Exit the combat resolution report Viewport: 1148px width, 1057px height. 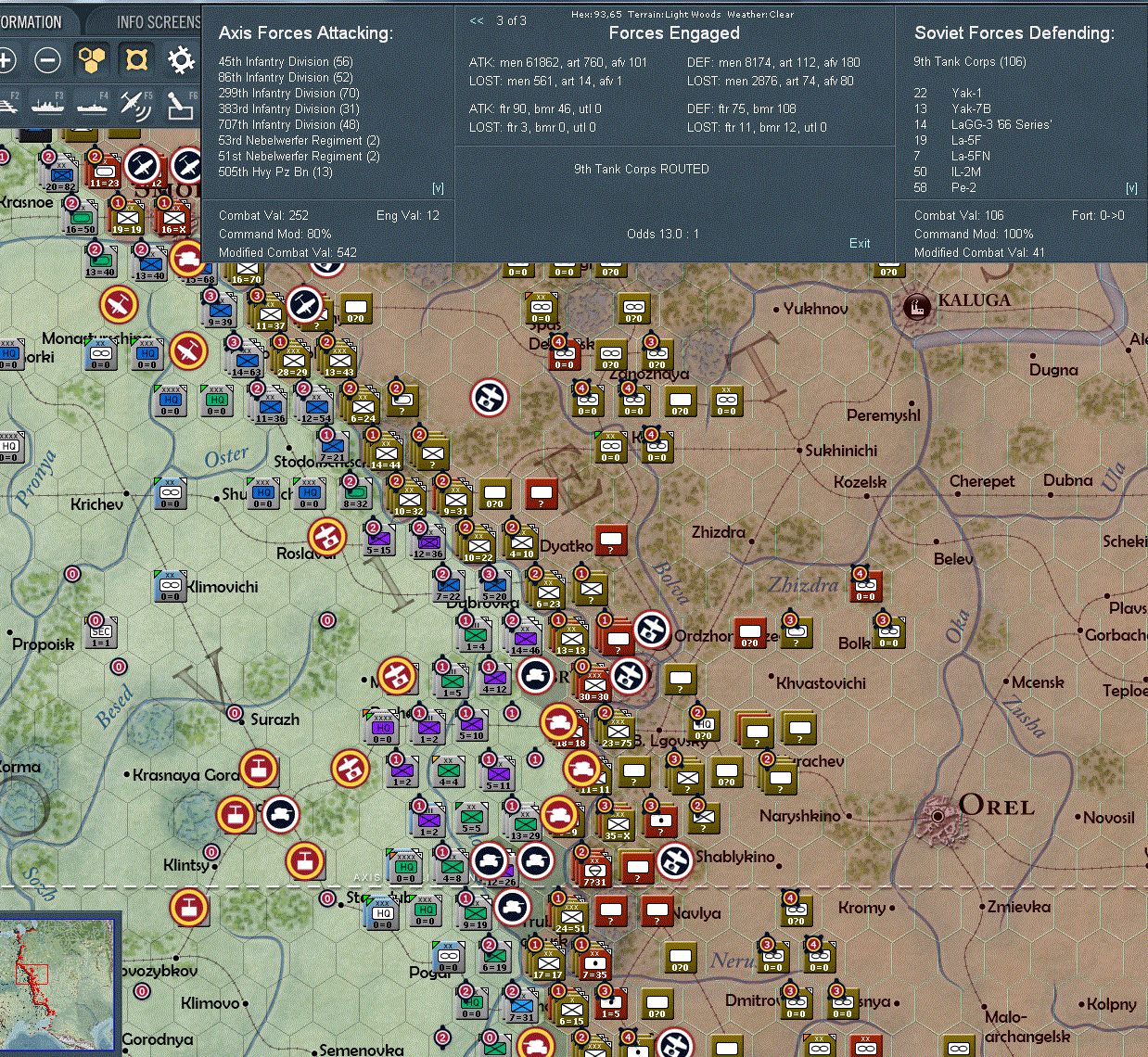click(860, 243)
